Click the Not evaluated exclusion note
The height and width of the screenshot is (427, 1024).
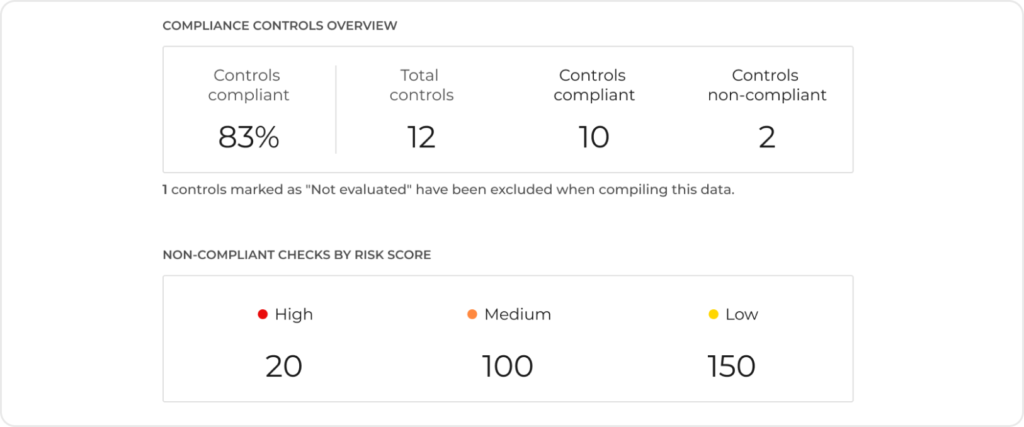tap(449, 191)
